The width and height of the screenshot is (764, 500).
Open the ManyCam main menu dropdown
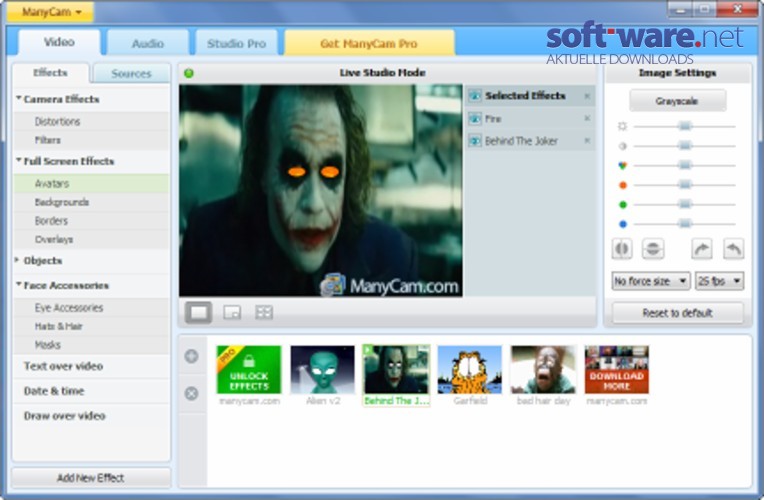coord(50,12)
